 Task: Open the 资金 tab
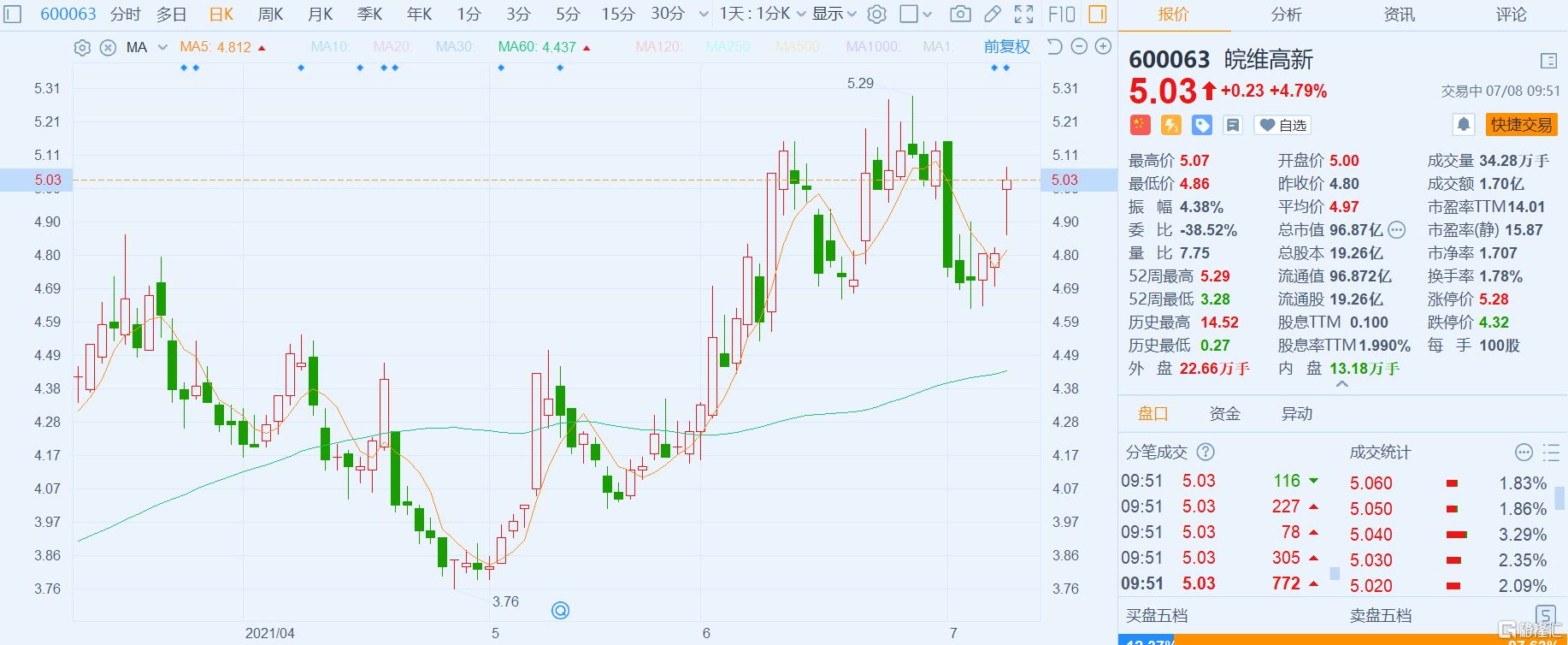click(x=1224, y=414)
